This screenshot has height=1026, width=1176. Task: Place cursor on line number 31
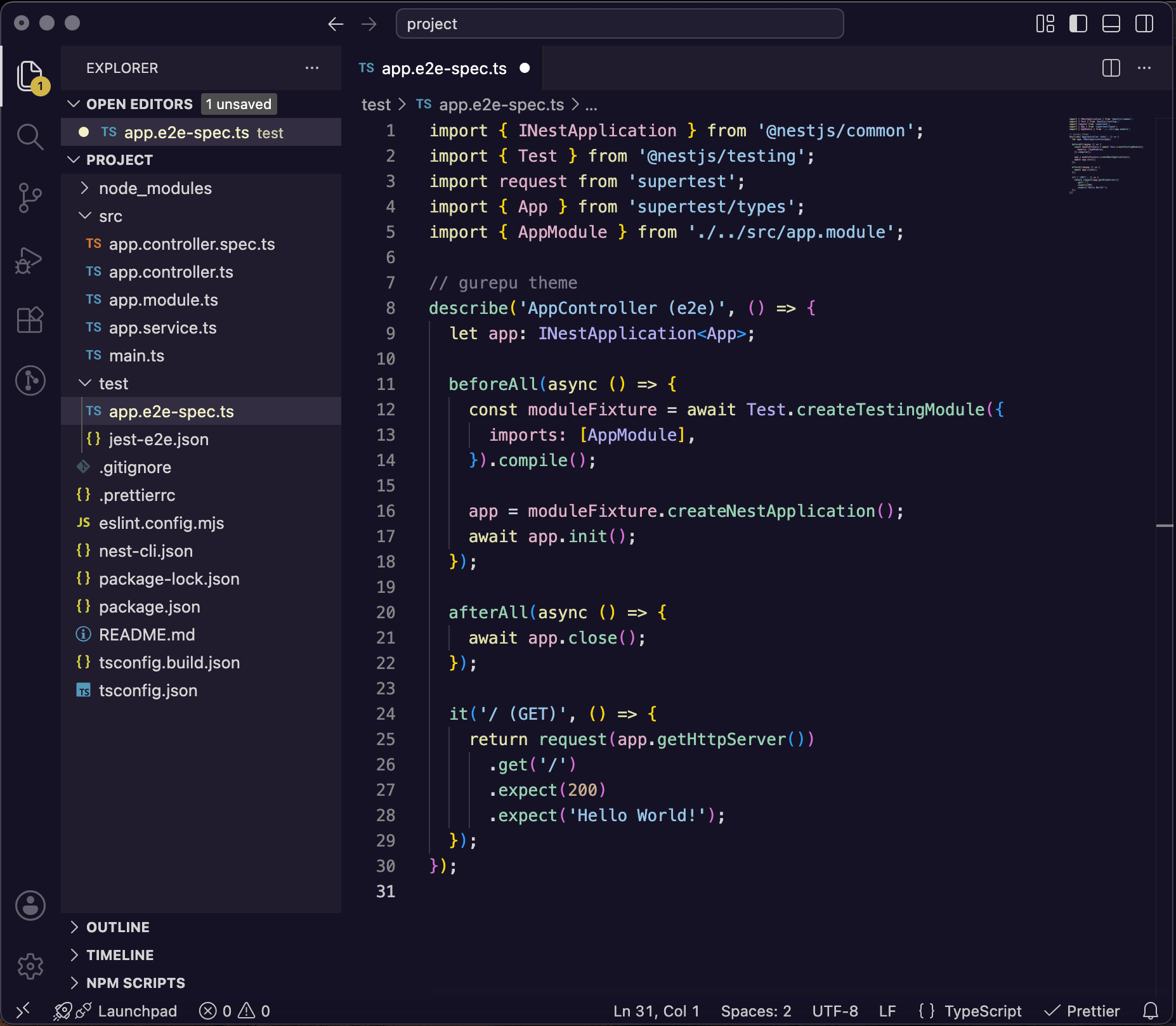point(386,892)
